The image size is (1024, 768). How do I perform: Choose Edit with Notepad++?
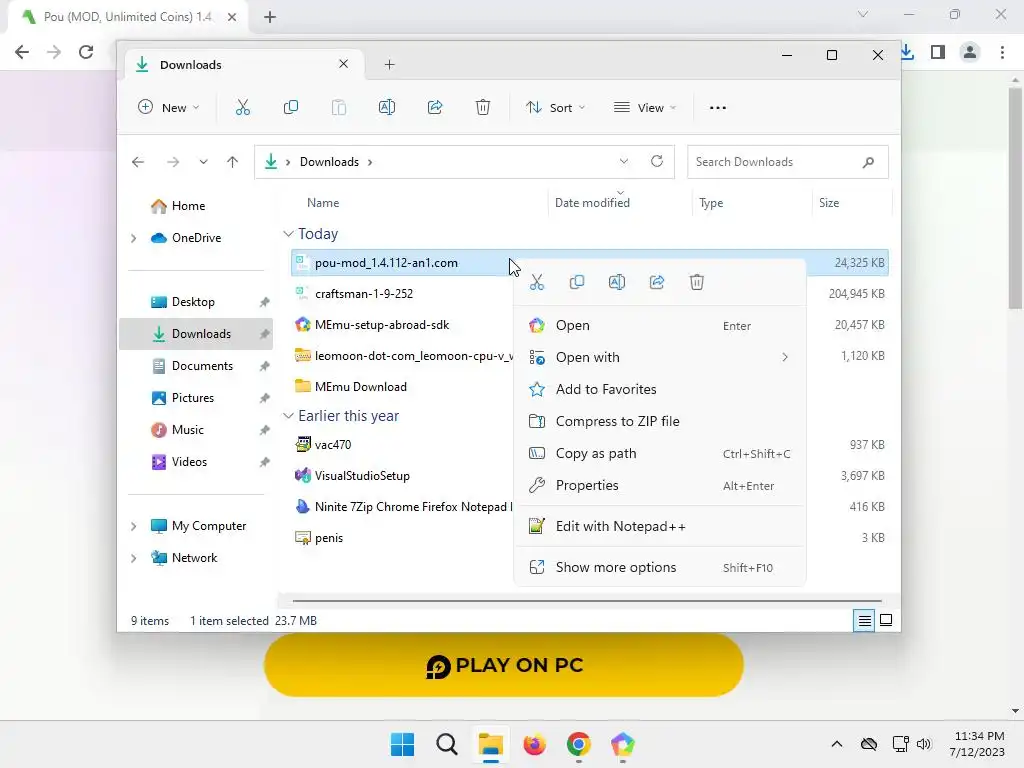pos(660,526)
